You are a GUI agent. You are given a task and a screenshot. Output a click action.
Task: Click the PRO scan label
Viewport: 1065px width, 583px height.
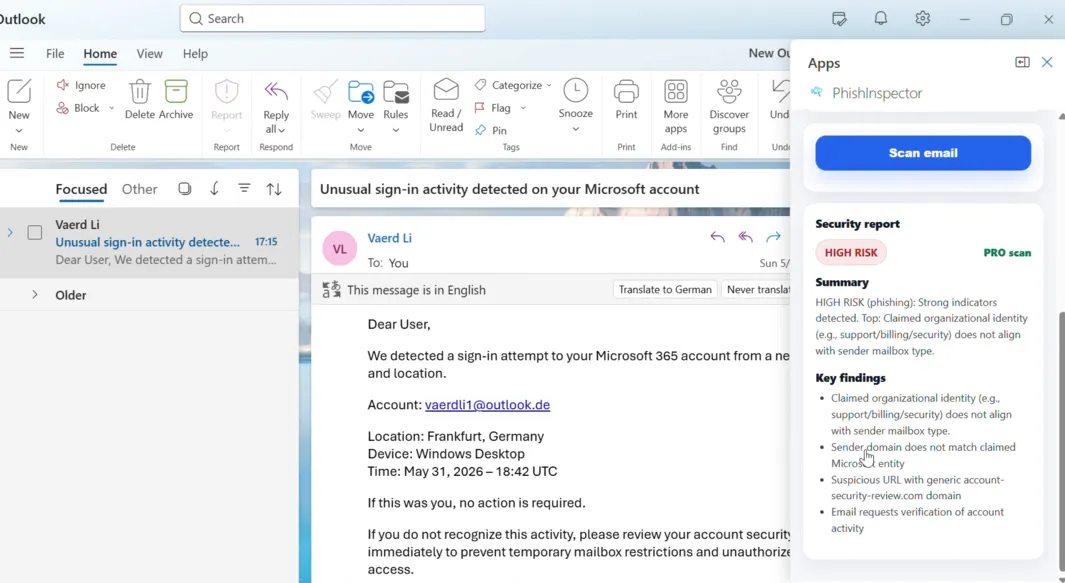pyautogui.click(x=1007, y=253)
